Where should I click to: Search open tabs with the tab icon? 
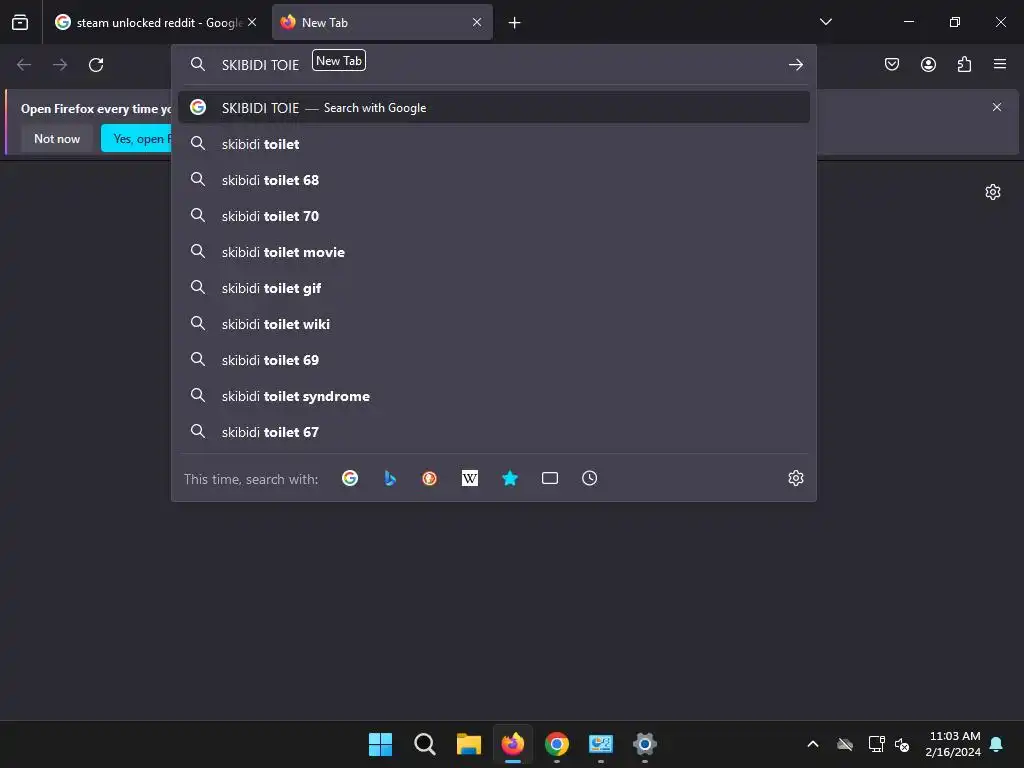point(550,479)
